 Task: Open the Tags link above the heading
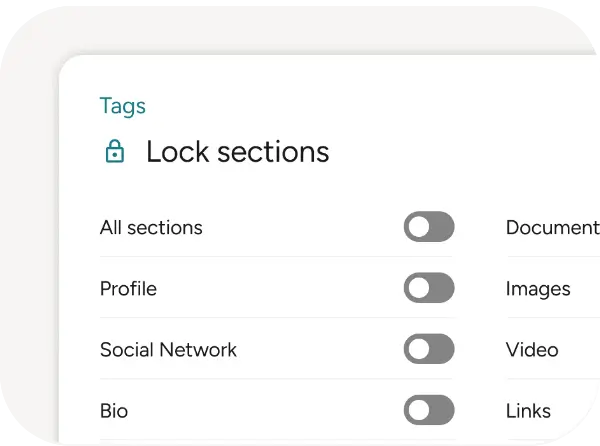pyautogui.click(x=122, y=106)
